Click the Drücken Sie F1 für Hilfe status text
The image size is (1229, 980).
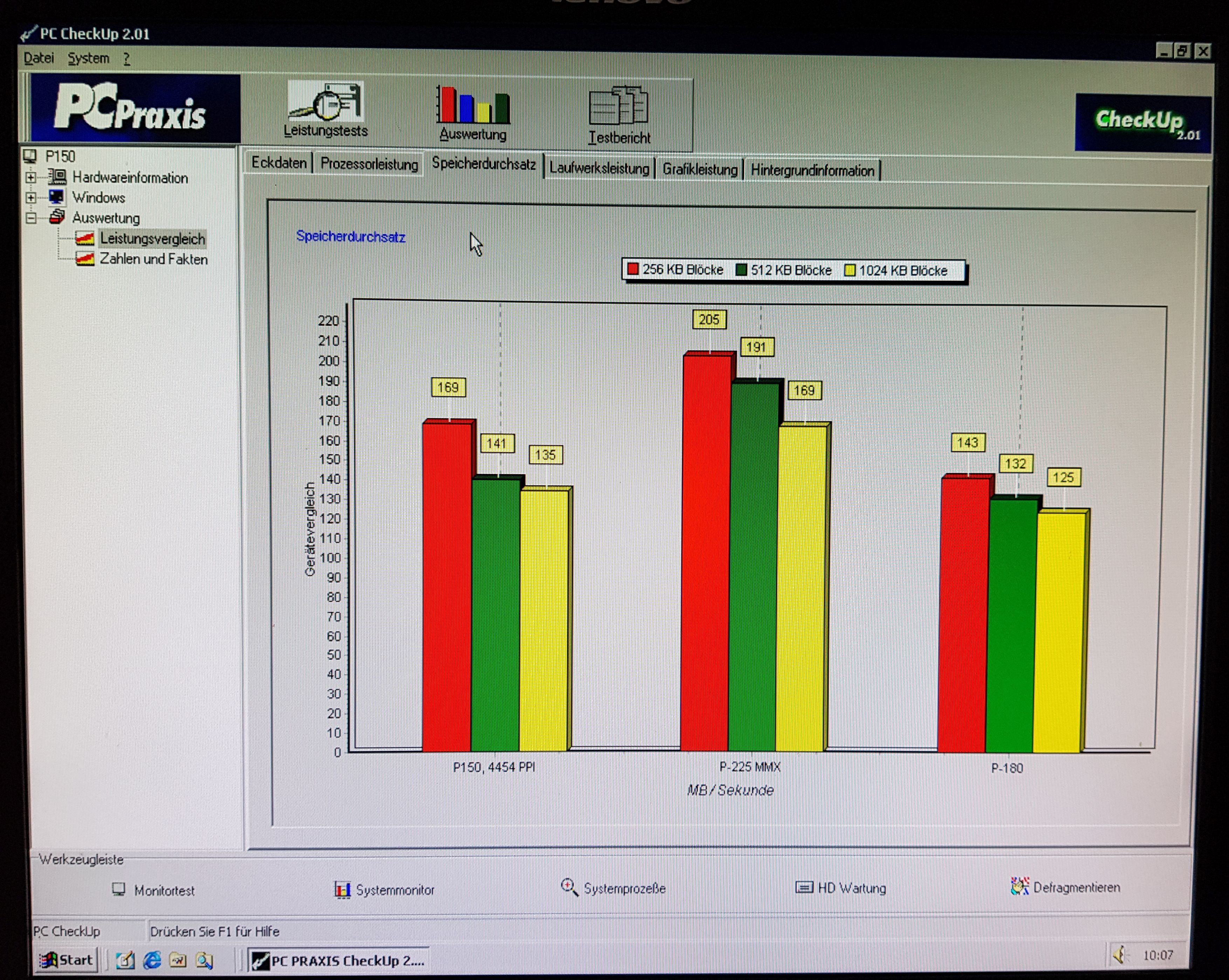click(x=214, y=931)
